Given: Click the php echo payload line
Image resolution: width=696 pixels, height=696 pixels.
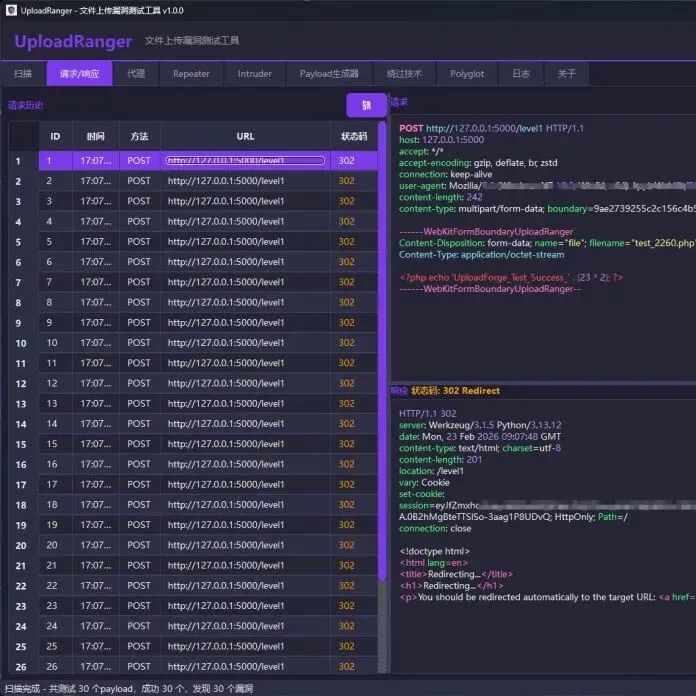Looking at the screenshot, I should click(511, 278).
